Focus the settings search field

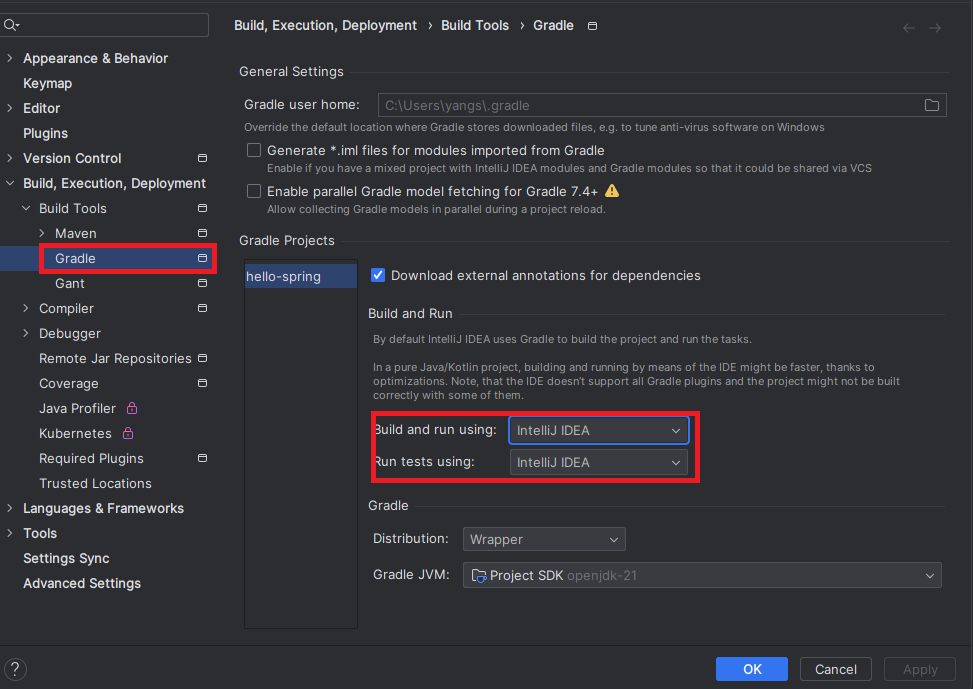(x=104, y=25)
